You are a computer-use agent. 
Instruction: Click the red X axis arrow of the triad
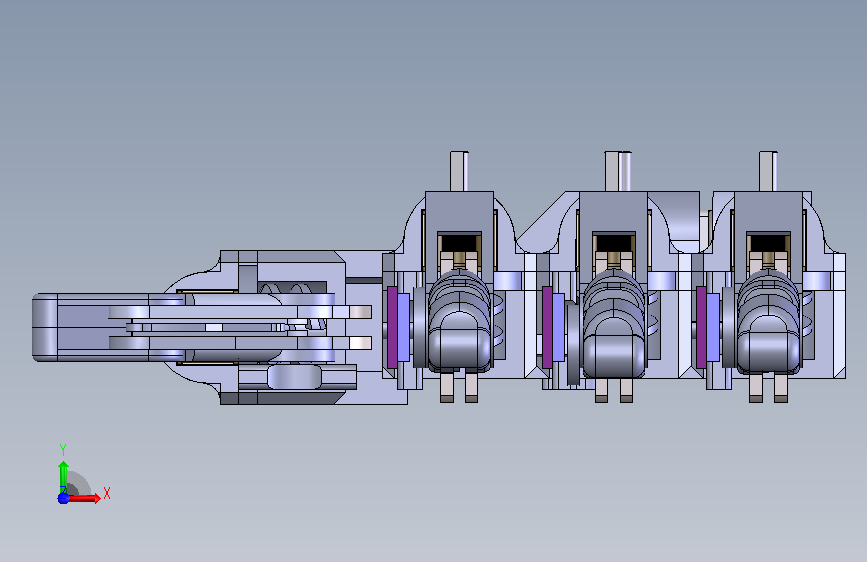pos(85,498)
